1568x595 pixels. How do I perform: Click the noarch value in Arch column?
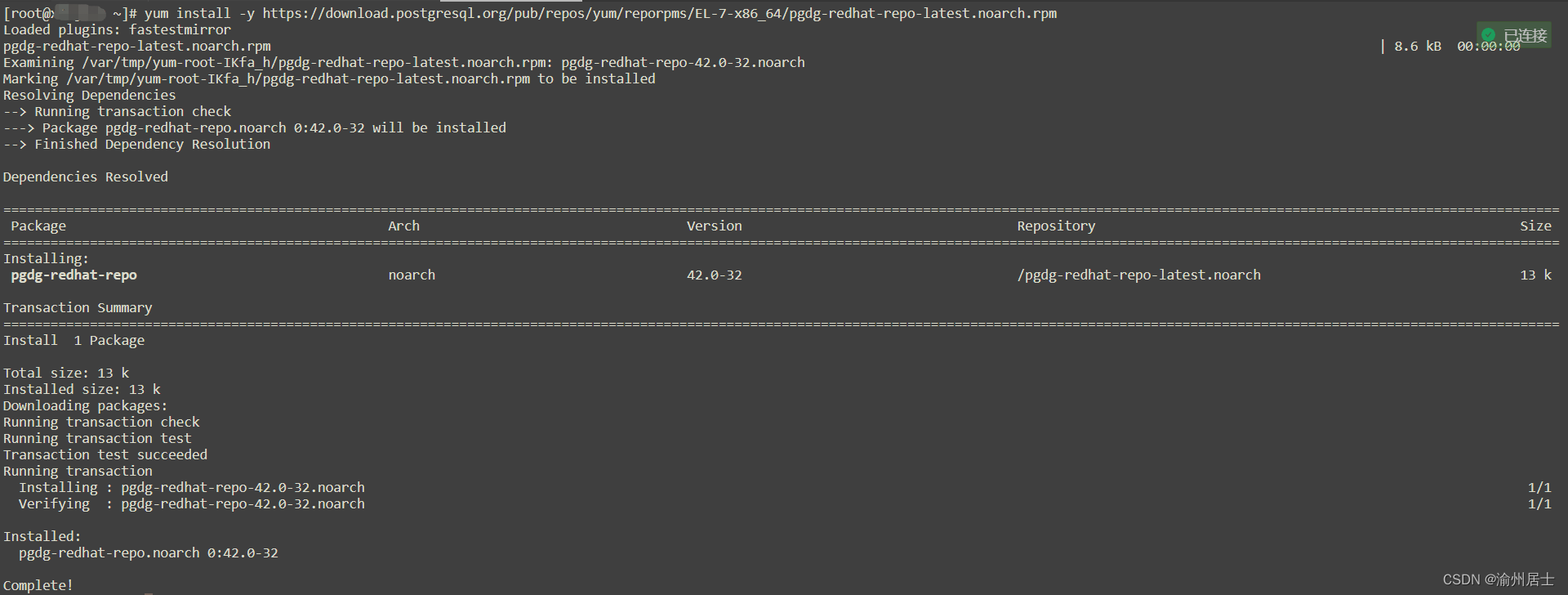[x=412, y=275]
